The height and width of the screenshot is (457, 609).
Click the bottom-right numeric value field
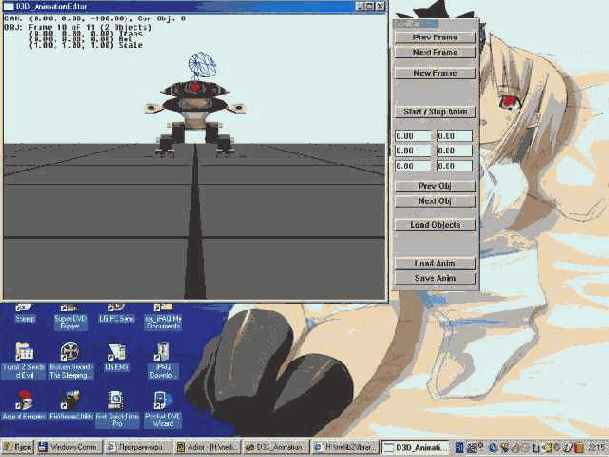(x=454, y=166)
